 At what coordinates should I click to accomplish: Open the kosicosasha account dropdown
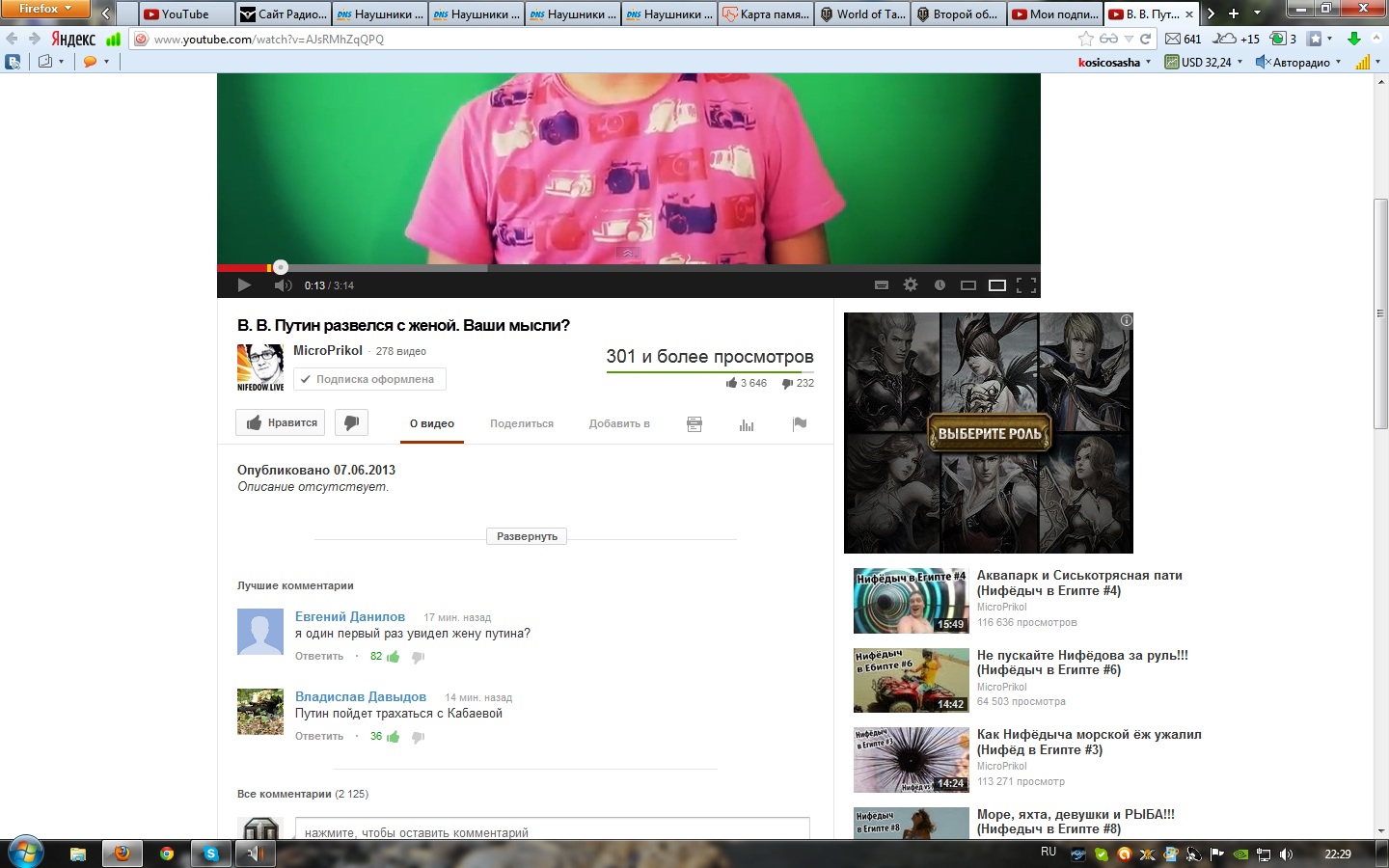pyautogui.click(x=1114, y=63)
